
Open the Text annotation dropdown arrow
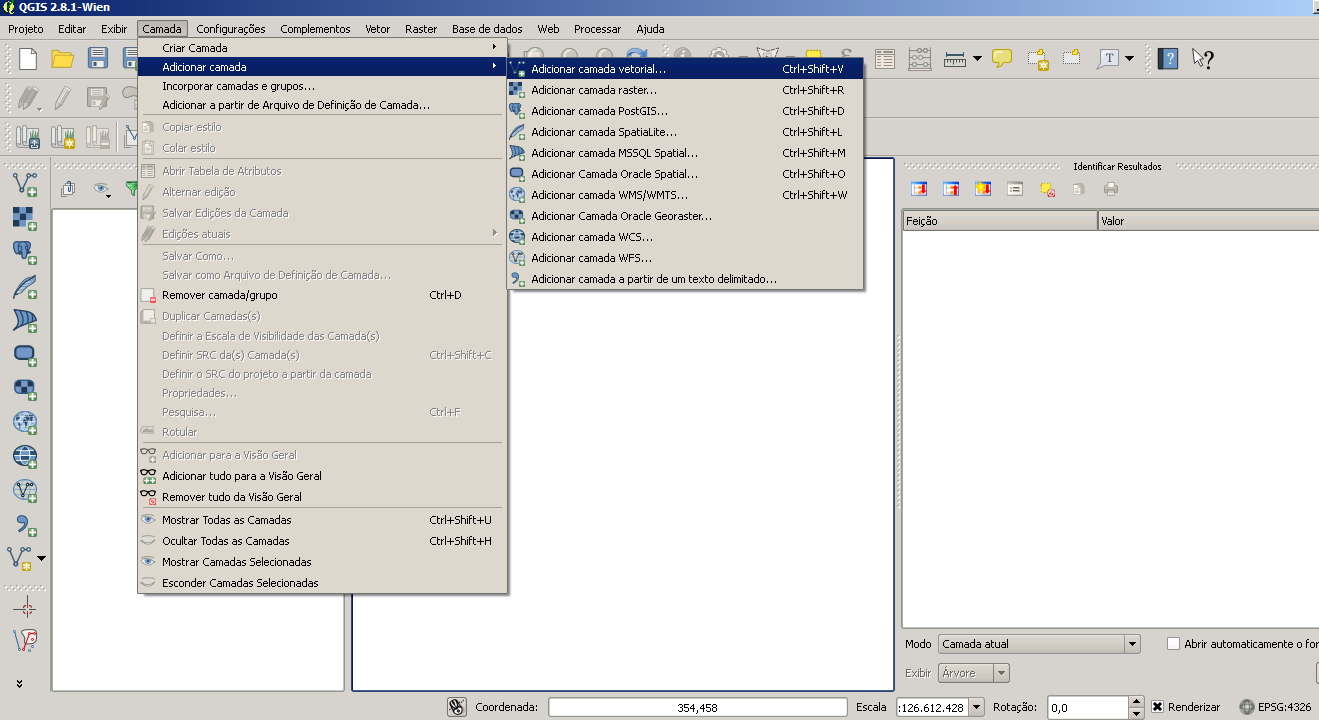pos(1130,59)
